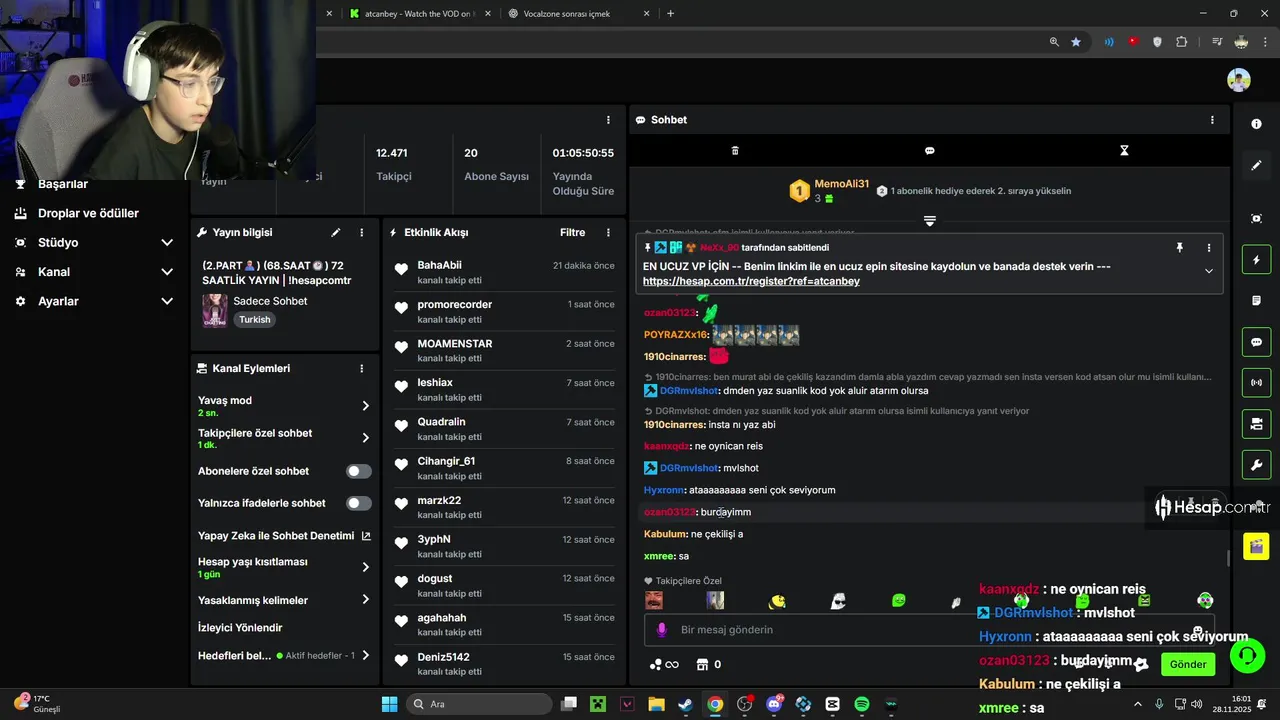Viewport: 1280px width, 720px height.
Task: Expand the pinned message chevron
Action: [x=1208, y=271]
